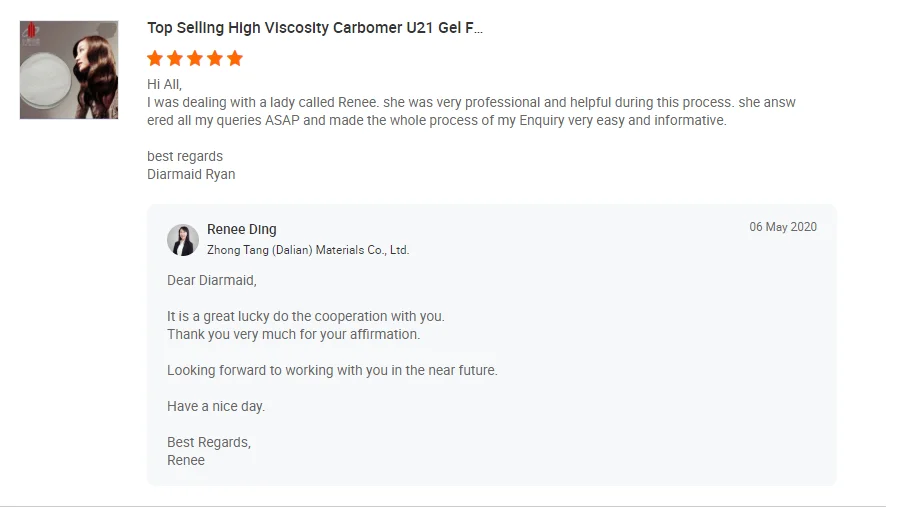Click the fourth orange rating star

pyautogui.click(x=215, y=58)
